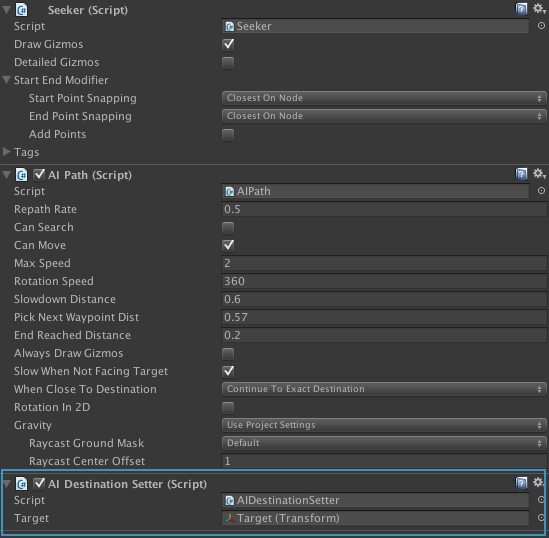Click Seeker script object picker circle
The width and height of the screenshot is (549, 538).
click(x=541, y=26)
